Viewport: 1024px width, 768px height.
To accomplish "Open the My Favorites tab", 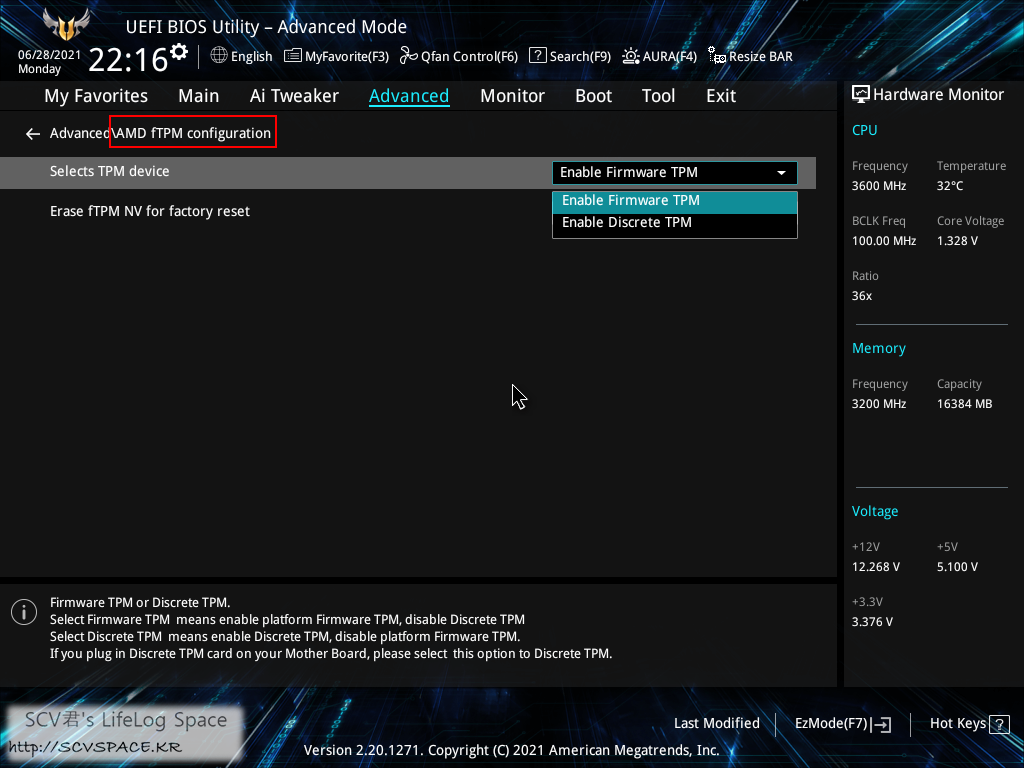I will 96,96.
